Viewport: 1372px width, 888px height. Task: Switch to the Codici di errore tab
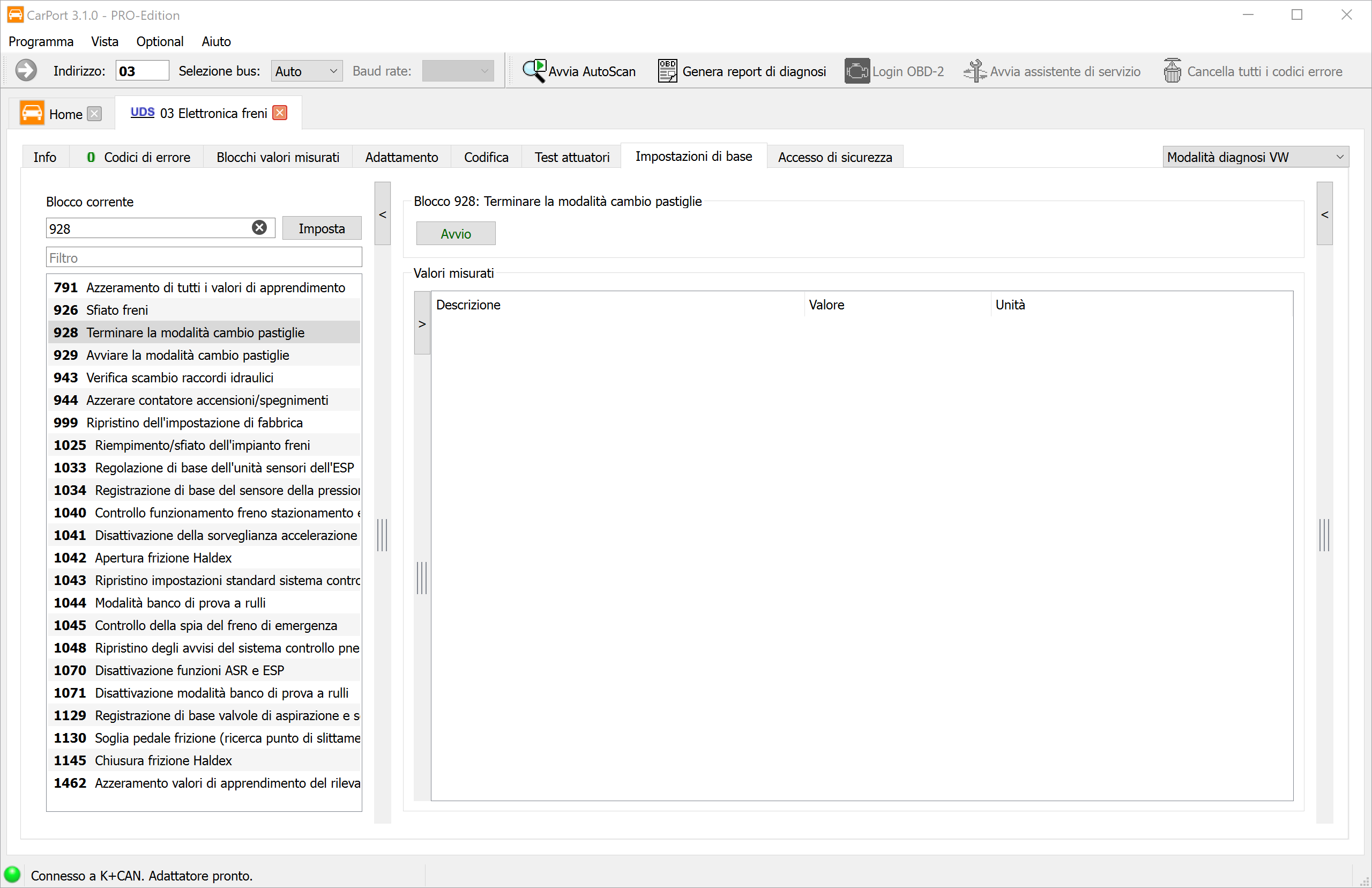tap(138, 157)
